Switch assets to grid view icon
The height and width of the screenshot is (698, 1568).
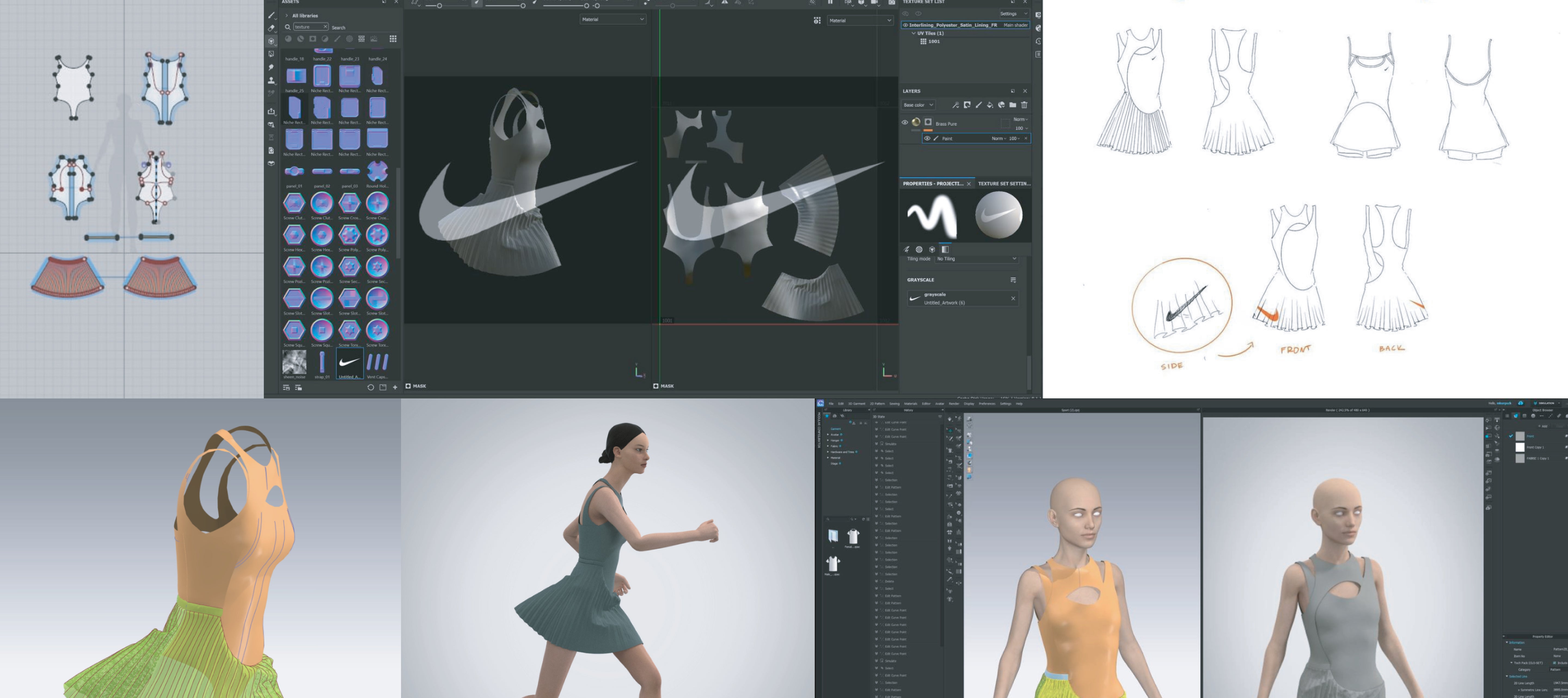tap(393, 39)
